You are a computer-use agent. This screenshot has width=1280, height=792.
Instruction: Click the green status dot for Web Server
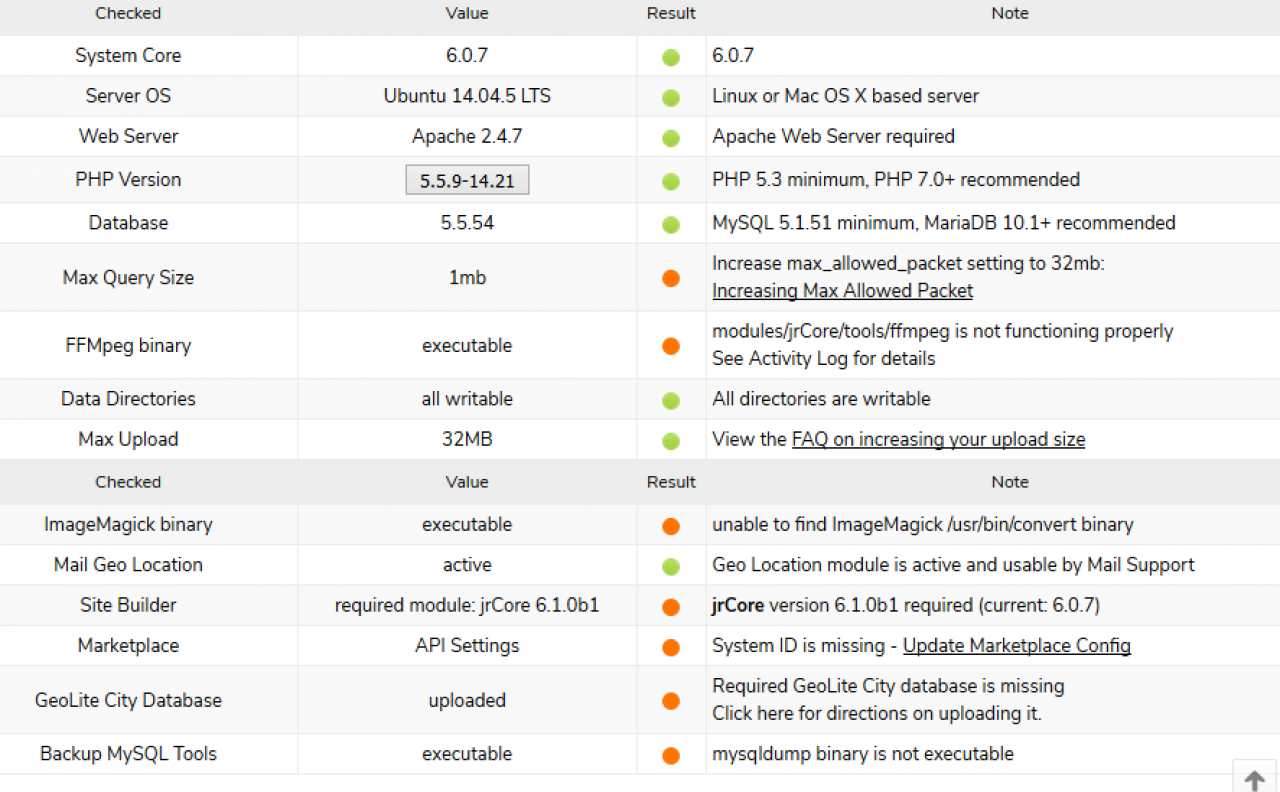pyautogui.click(x=671, y=138)
